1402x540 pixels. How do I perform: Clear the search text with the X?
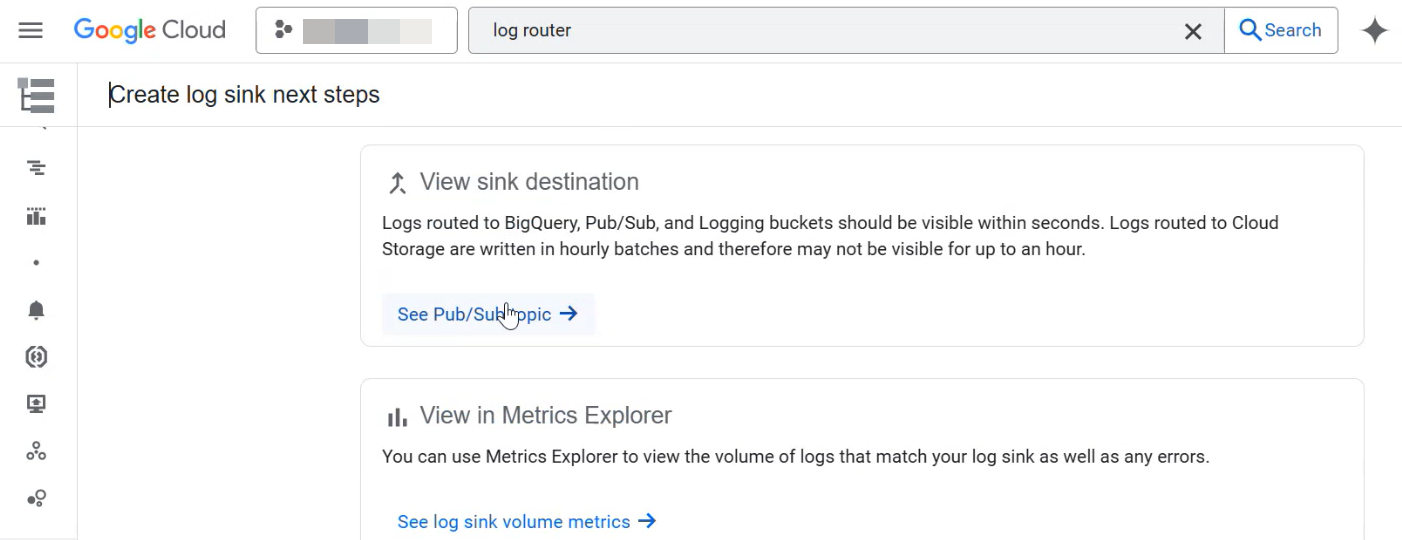click(x=1192, y=31)
